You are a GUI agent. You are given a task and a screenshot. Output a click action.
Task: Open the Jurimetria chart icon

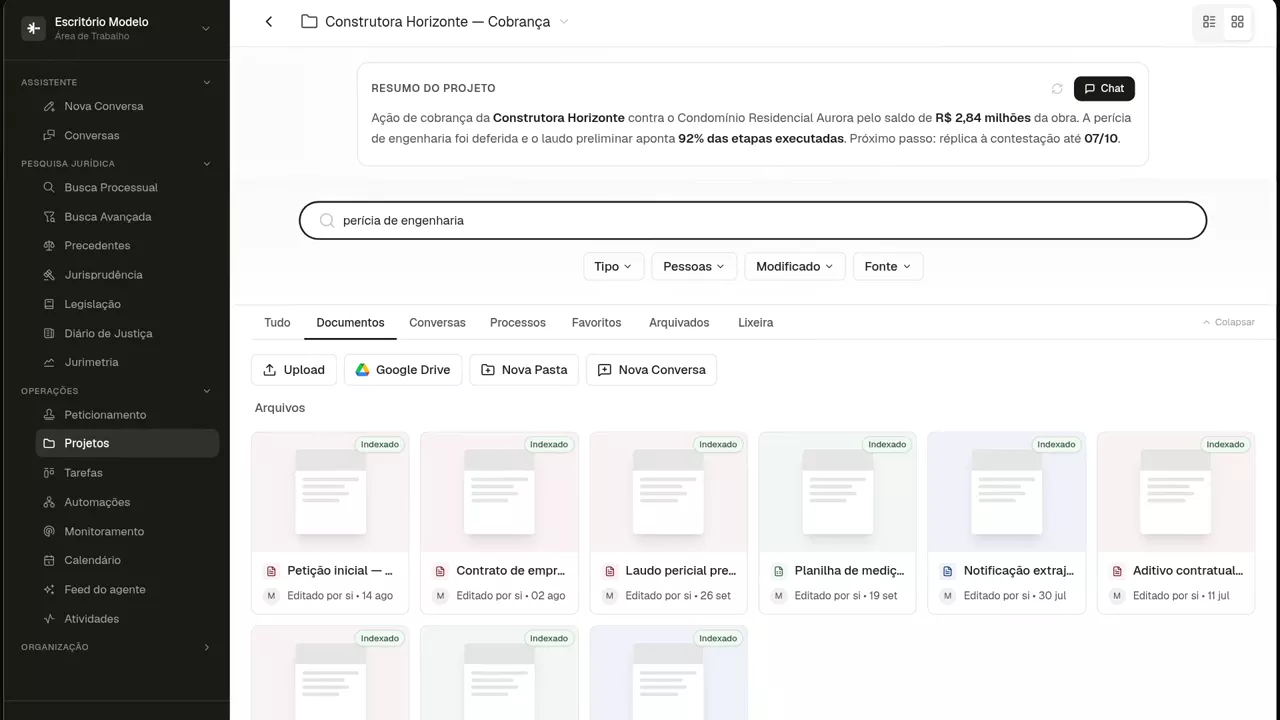[x=49, y=362]
